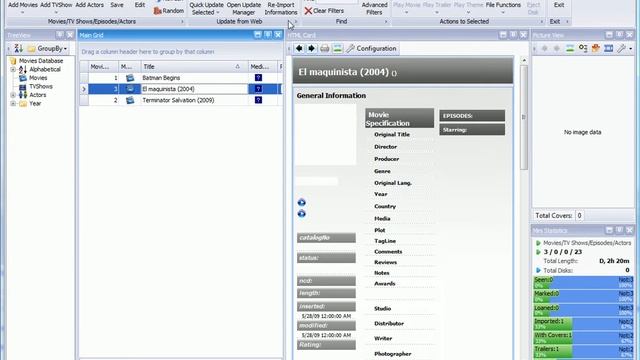Image resolution: width=640 pixels, height=360 pixels.
Task: Expand the Actors tree node
Action: [13, 95]
